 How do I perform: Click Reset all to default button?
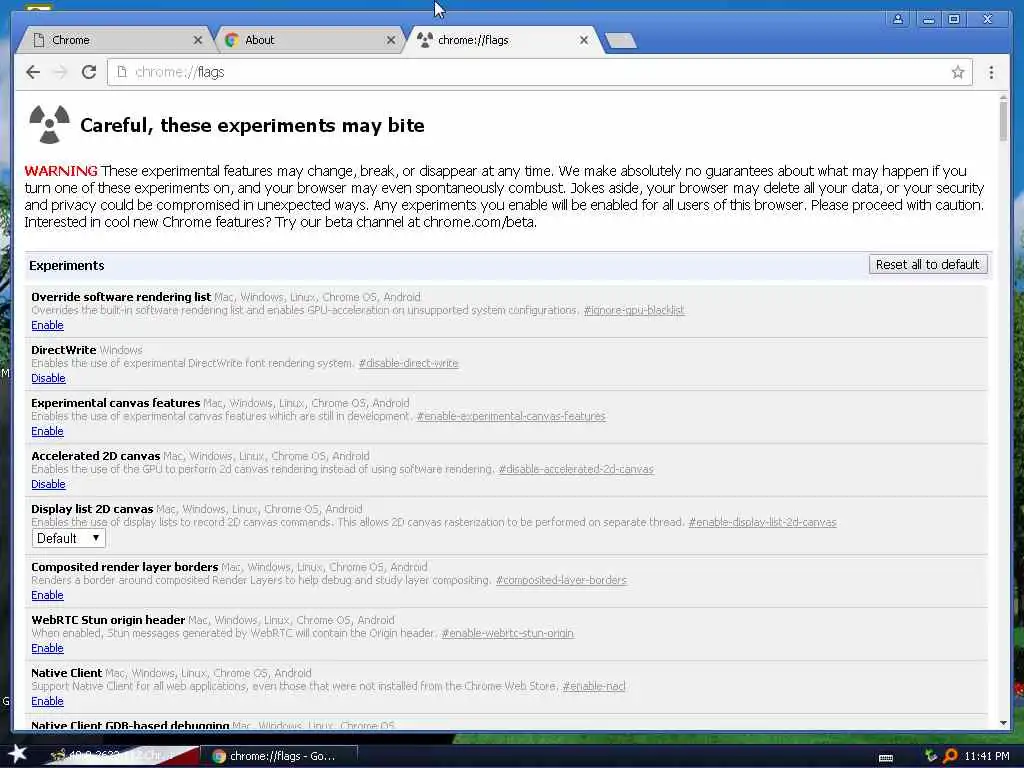(x=927, y=264)
